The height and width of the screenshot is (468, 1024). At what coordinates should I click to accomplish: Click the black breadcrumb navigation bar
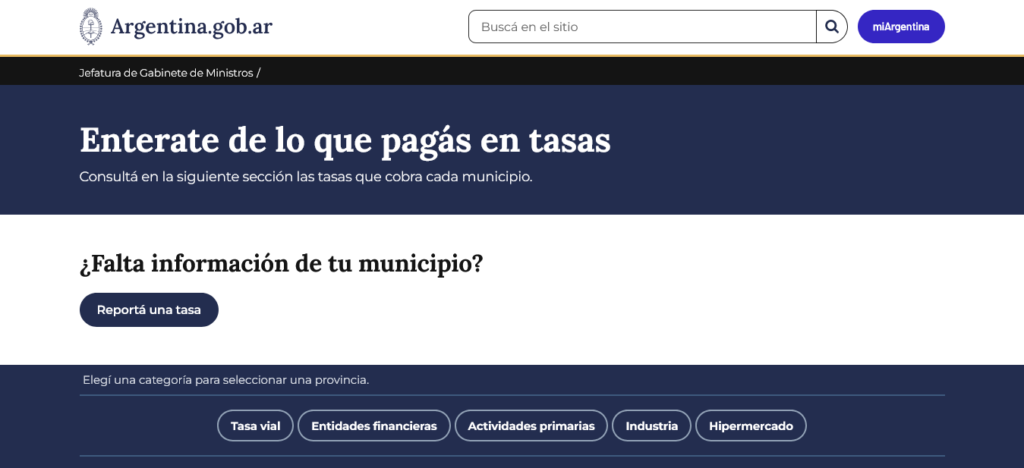[600, 72]
